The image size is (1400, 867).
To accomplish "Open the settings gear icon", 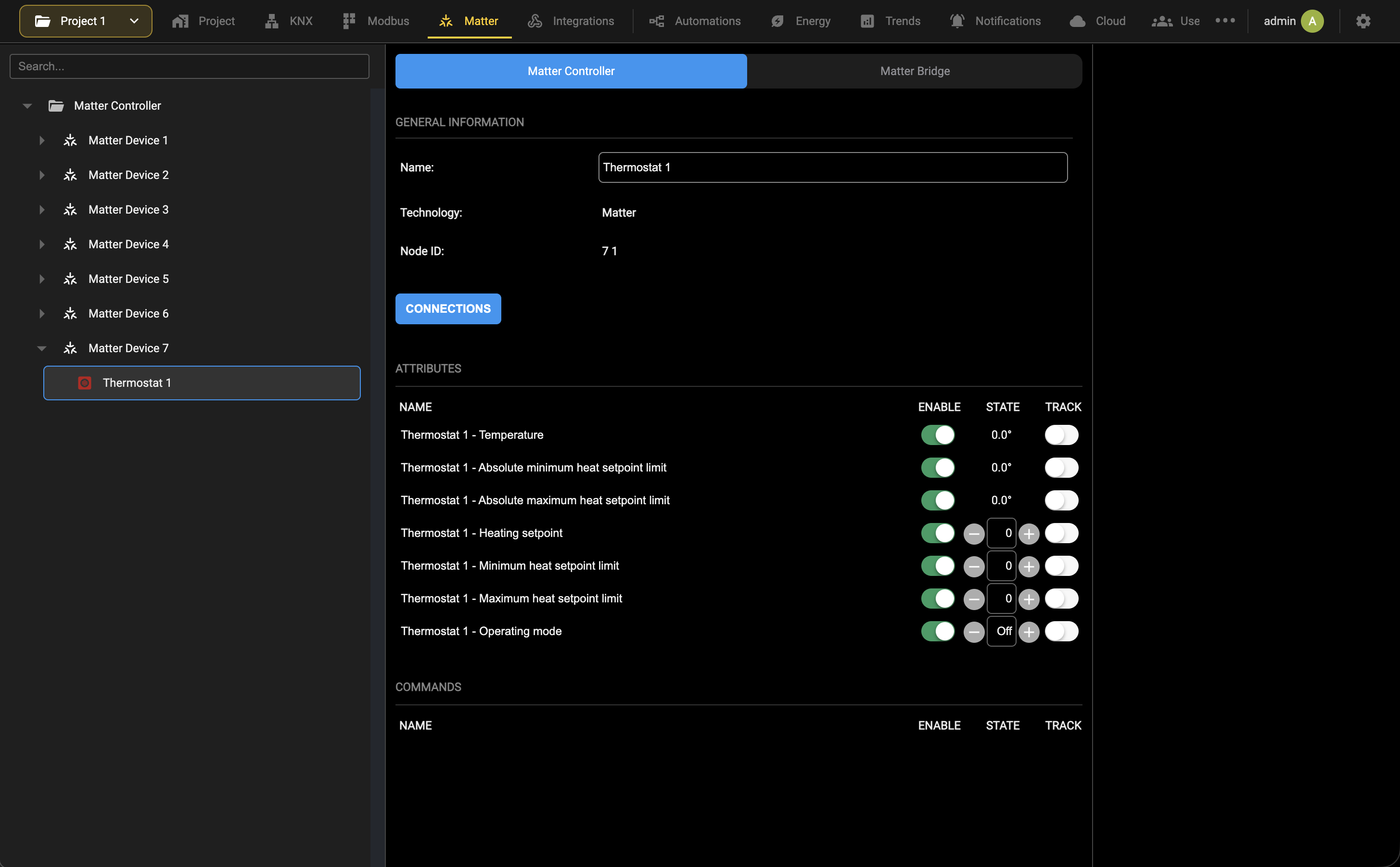I will [x=1363, y=21].
